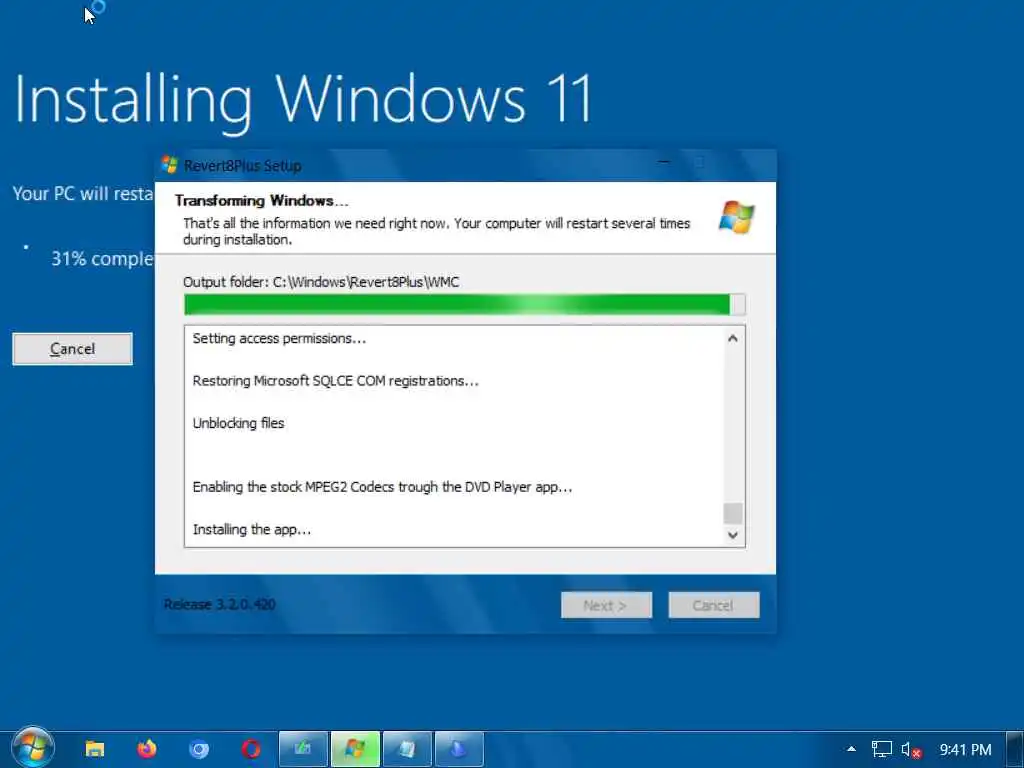Select 'Setting access permissions...' log line
This screenshot has width=1024, height=768.
point(279,338)
